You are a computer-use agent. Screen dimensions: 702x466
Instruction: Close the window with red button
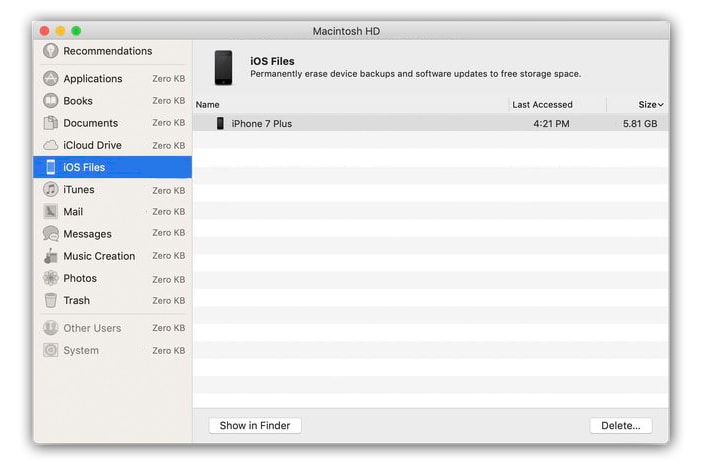[44, 30]
